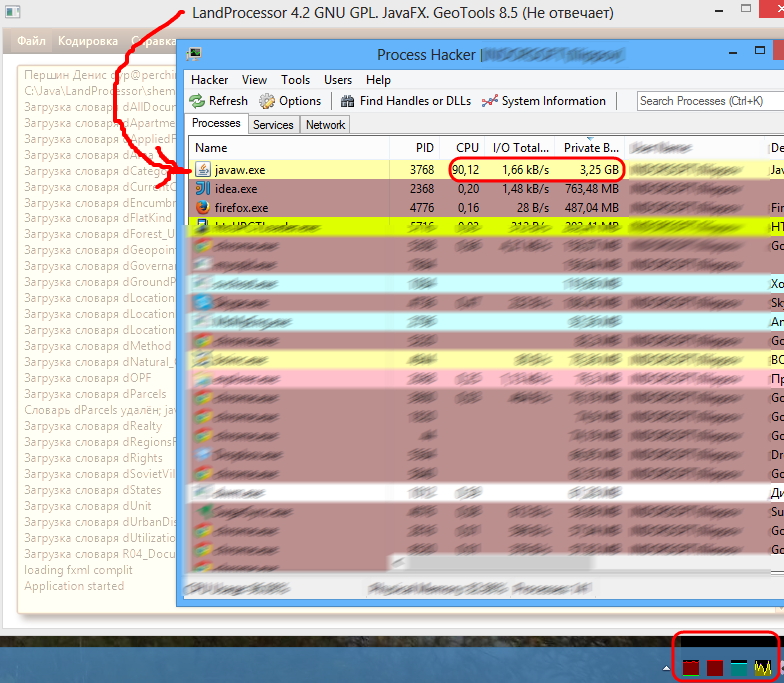Click javaw.exe CPU value 90,12
Image resolution: width=784 pixels, height=683 pixels.
pos(466,170)
